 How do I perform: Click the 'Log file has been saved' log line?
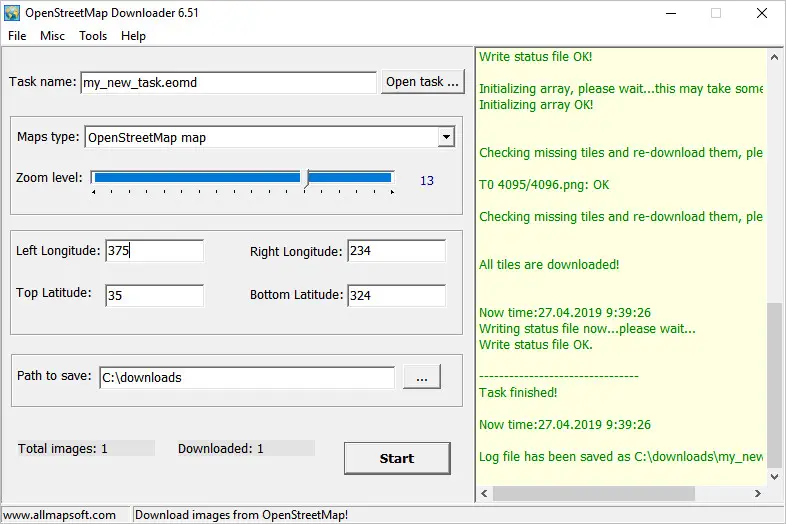pyautogui.click(x=621, y=457)
